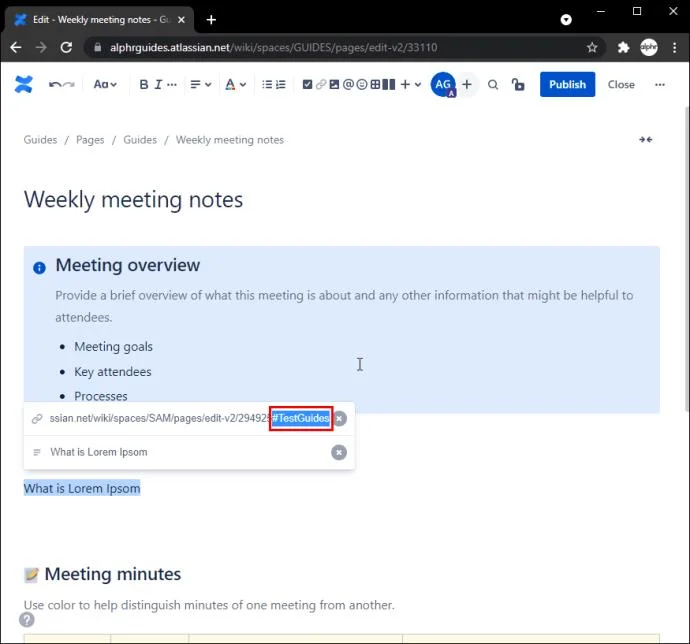The image size is (690, 644).
Task: Click the mention (@) icon
Action: click(348, 85)
